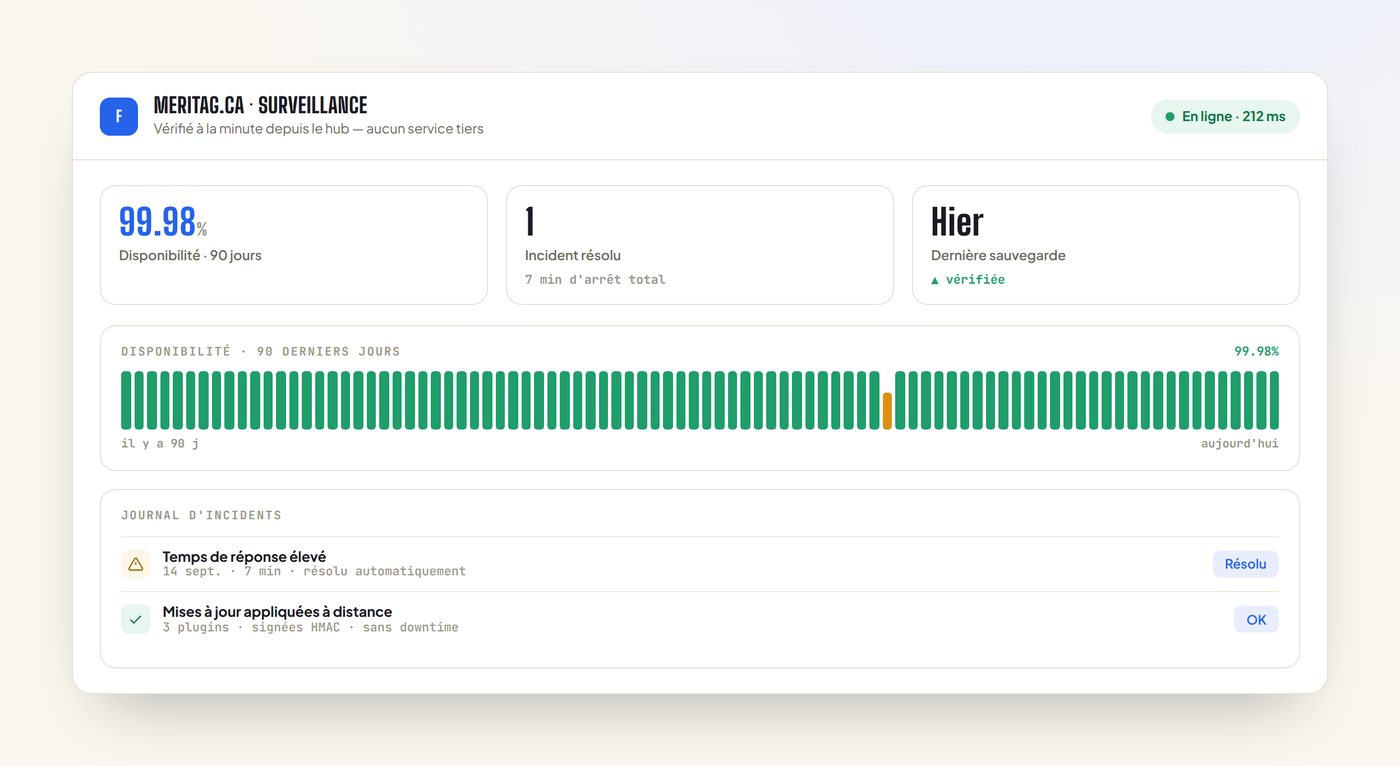Click "Disponibilité · 90 jours" label
The image size is (1400, 766).
[x=190, y=255]
